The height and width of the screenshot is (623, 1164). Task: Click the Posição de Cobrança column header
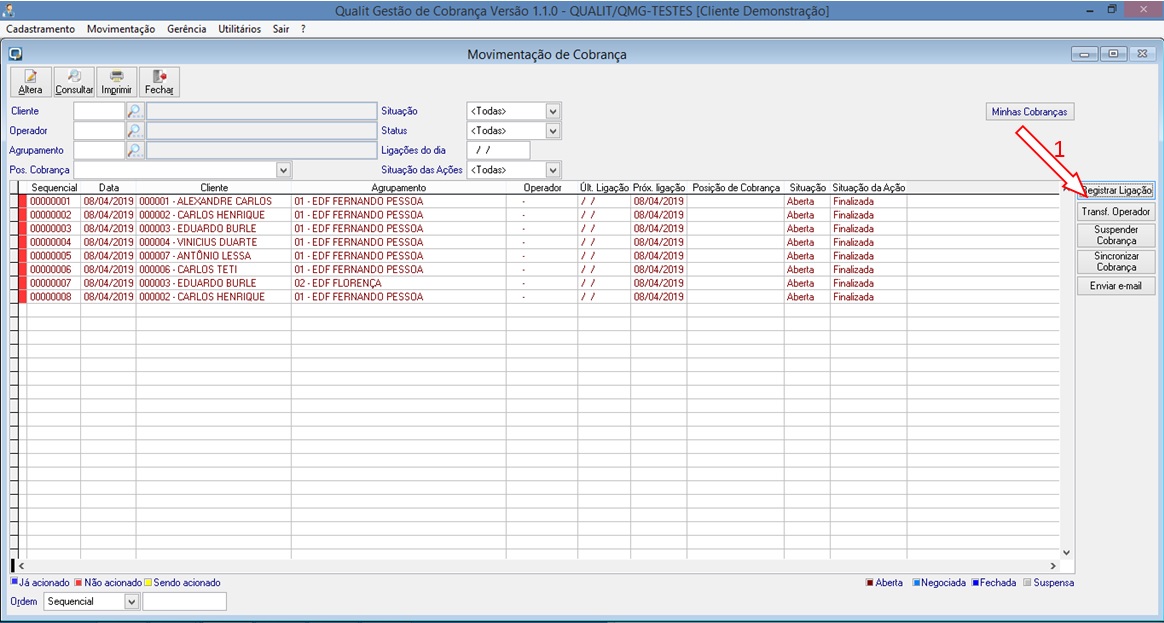point(736,188)
